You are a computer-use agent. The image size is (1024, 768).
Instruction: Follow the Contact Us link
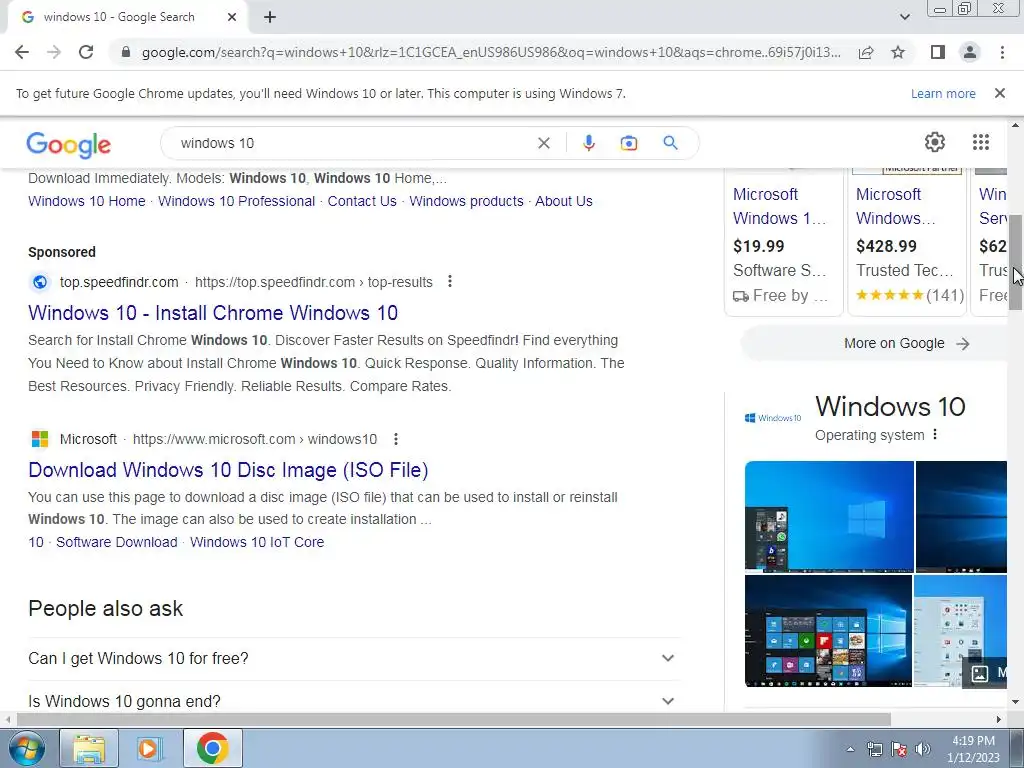pos(362,201)
